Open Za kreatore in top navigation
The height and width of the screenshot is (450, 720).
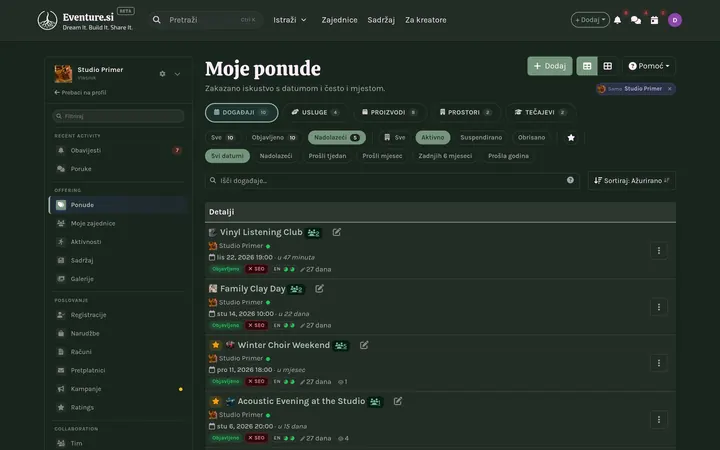click(x=426, y=20)
